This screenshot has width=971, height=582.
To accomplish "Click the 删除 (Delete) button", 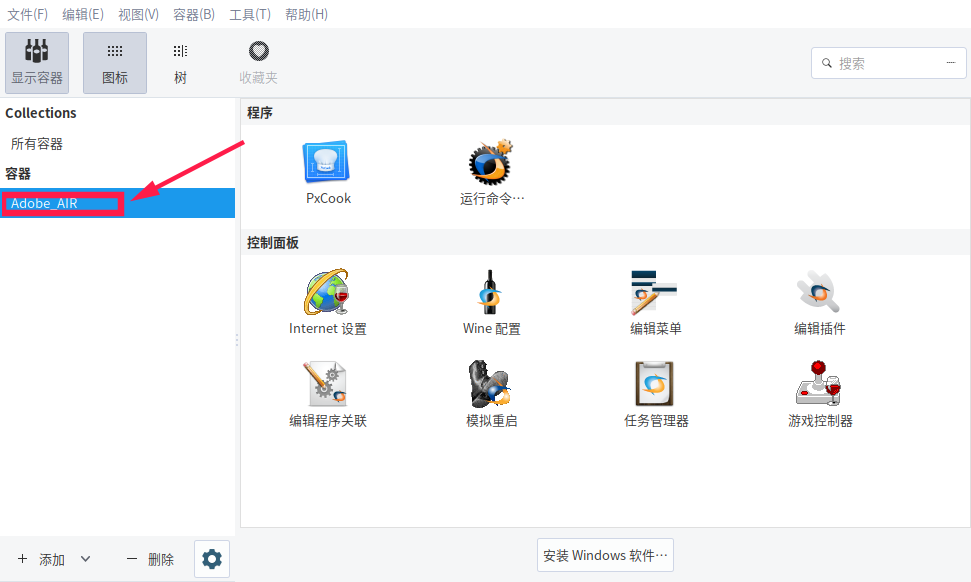I will click(150, 559).
